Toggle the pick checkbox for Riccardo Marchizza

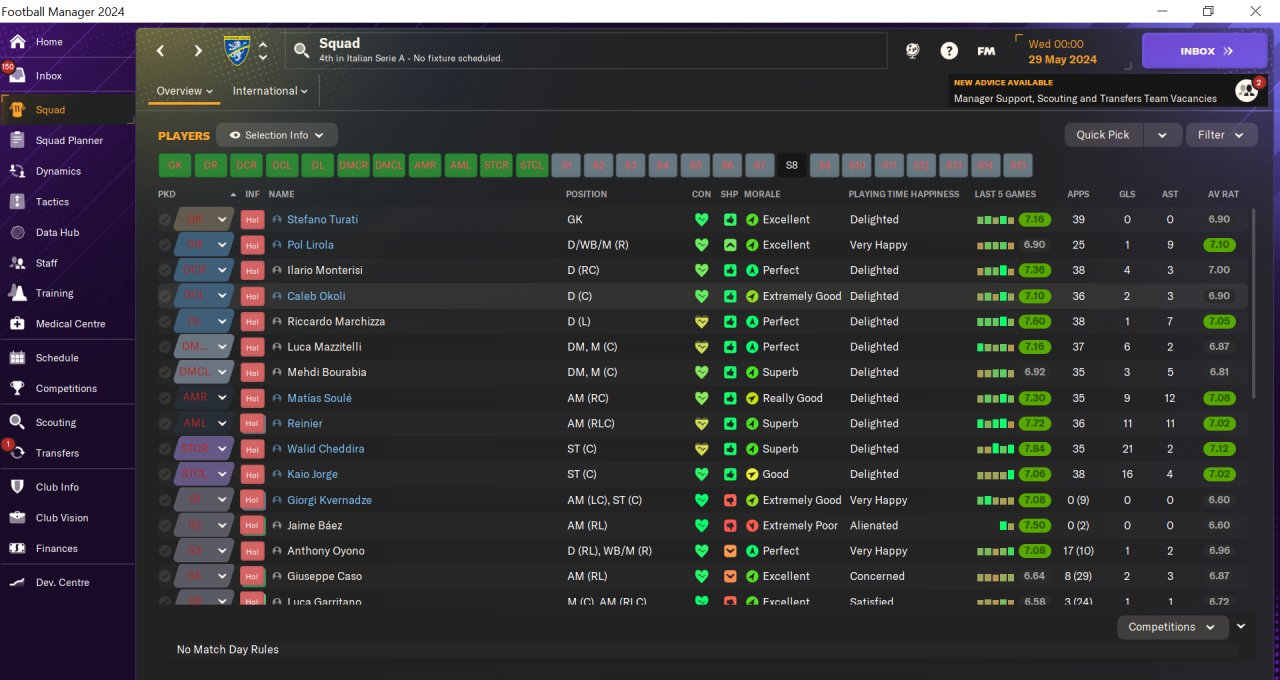coord(165,322)
